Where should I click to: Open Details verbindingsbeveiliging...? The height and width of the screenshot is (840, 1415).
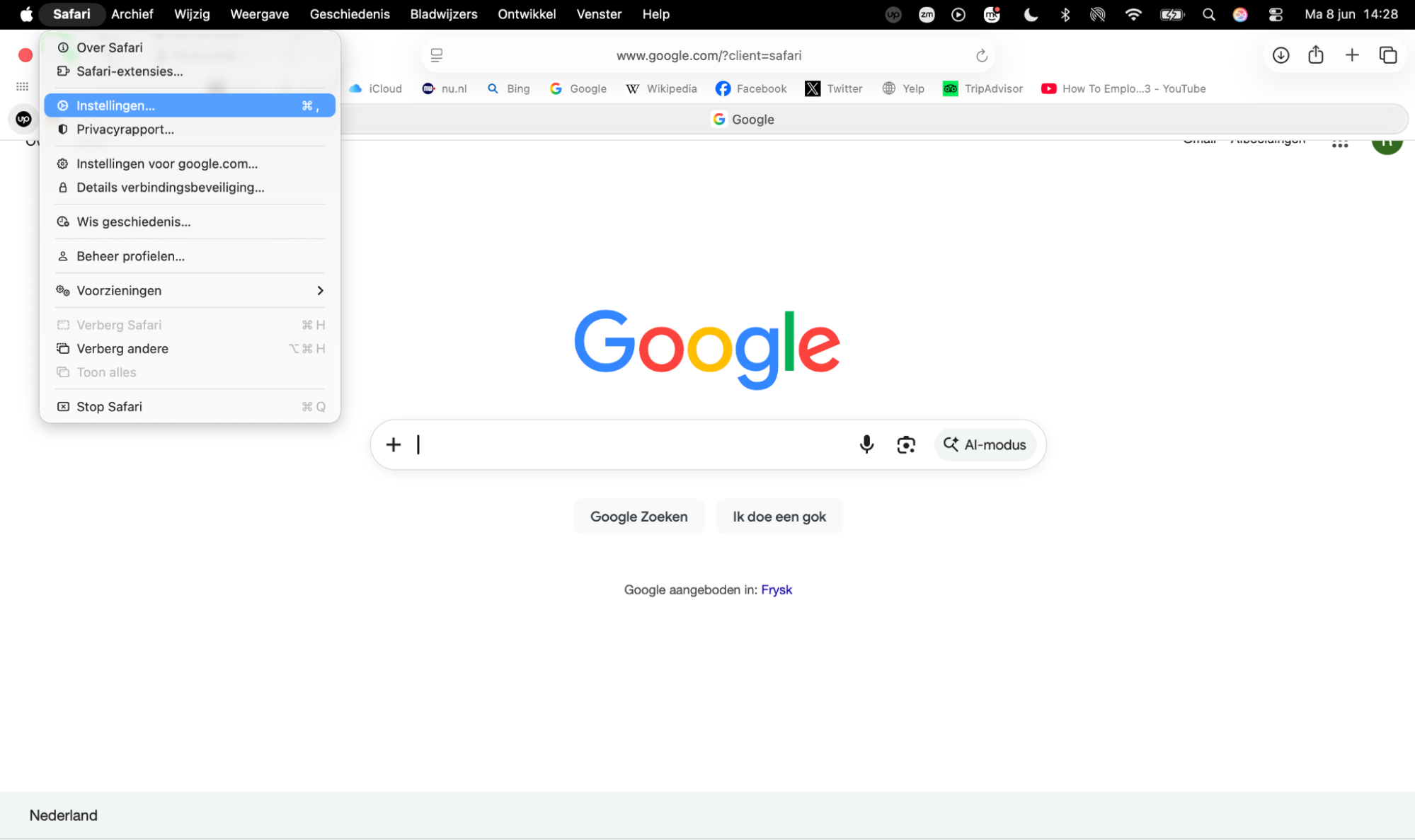click(190, 188)
